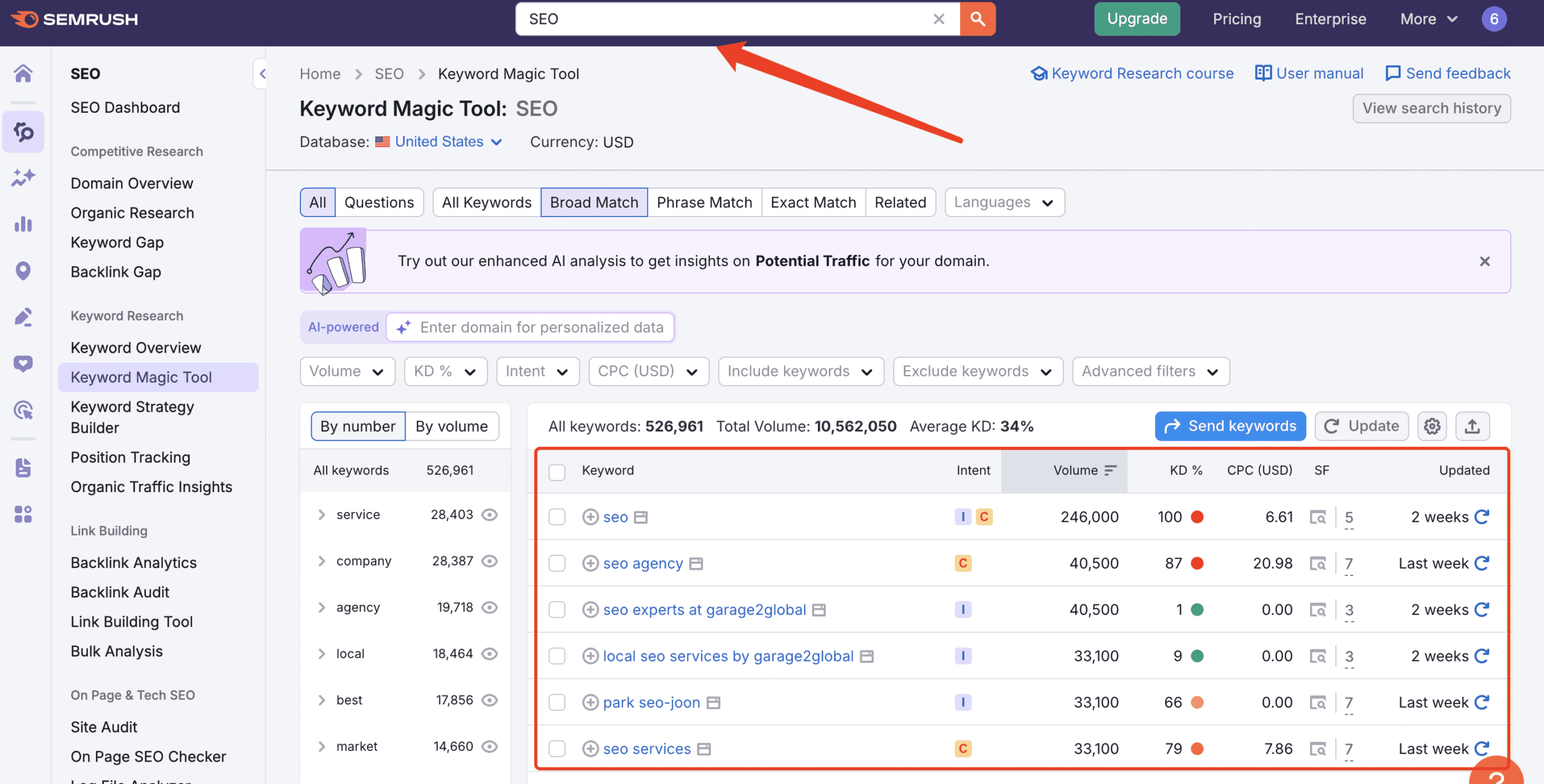Open table settings gear icon
Screen dimensions: 1544x784
click(x=1432, y=426)
